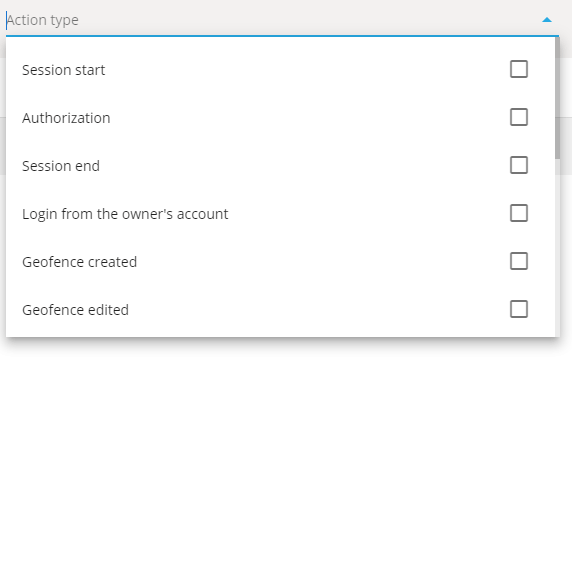Click the blank white area below the list
The width and height of the screenshot is (572, 572).
point(285,452)
